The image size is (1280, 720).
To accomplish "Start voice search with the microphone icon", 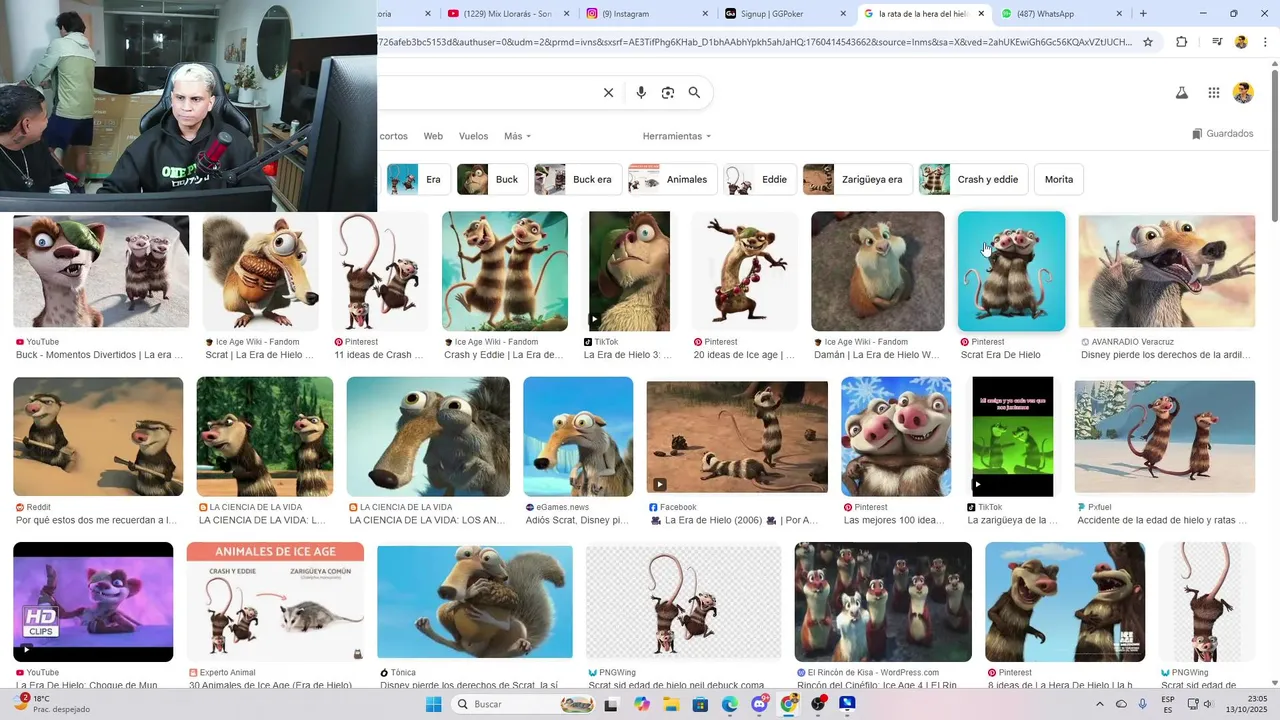I will pyautogui.click(x=641, y=93).
